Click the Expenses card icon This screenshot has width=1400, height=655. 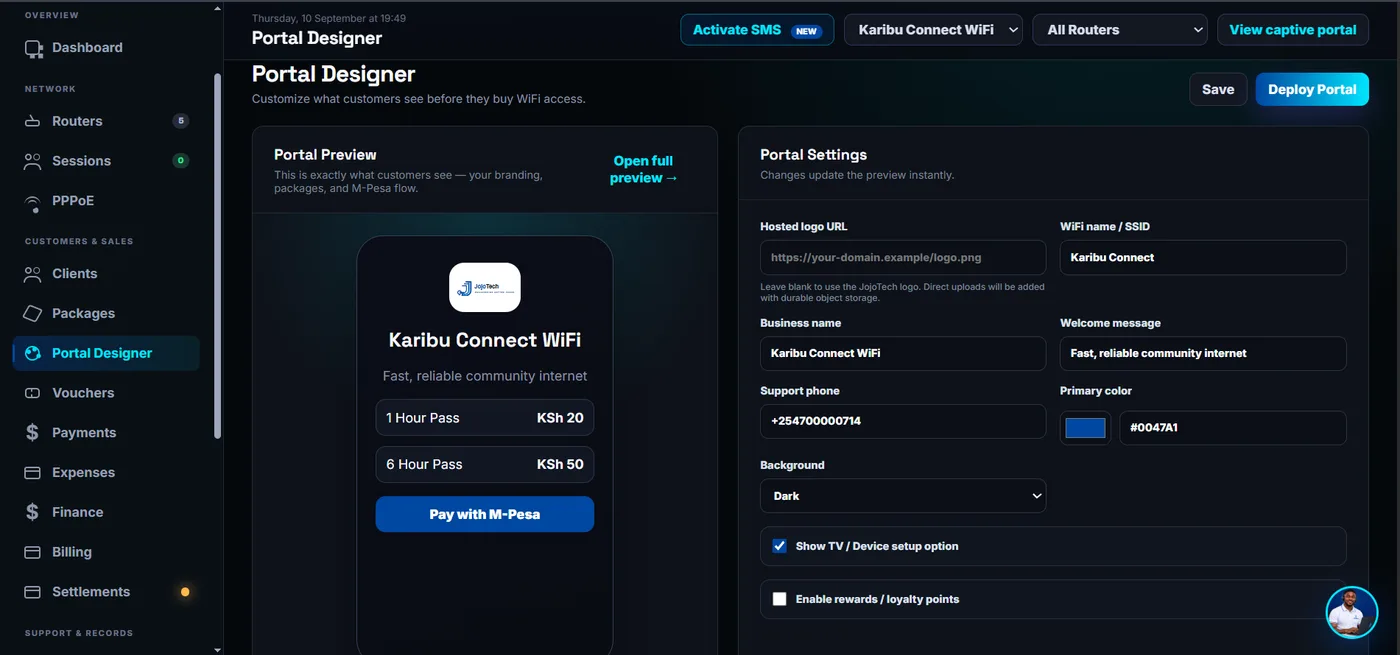pyautogui.click(x=33, y=472)
